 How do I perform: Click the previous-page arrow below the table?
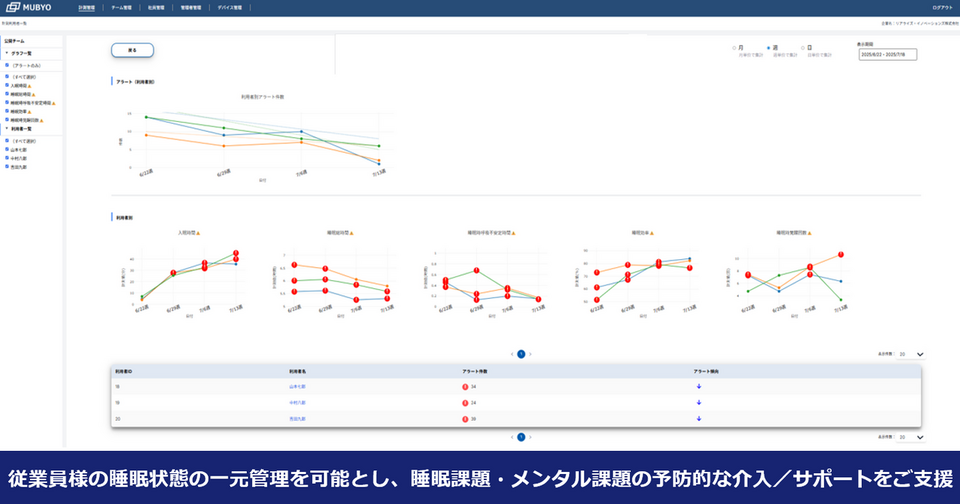tap(511, 437)
